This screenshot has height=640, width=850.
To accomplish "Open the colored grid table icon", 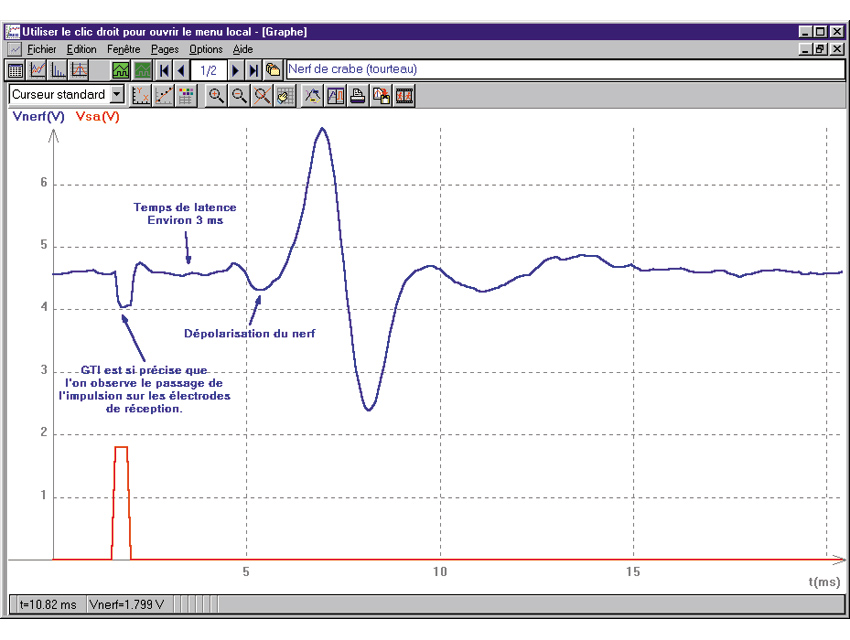I will pyautogui.click(x=186, y=96).
